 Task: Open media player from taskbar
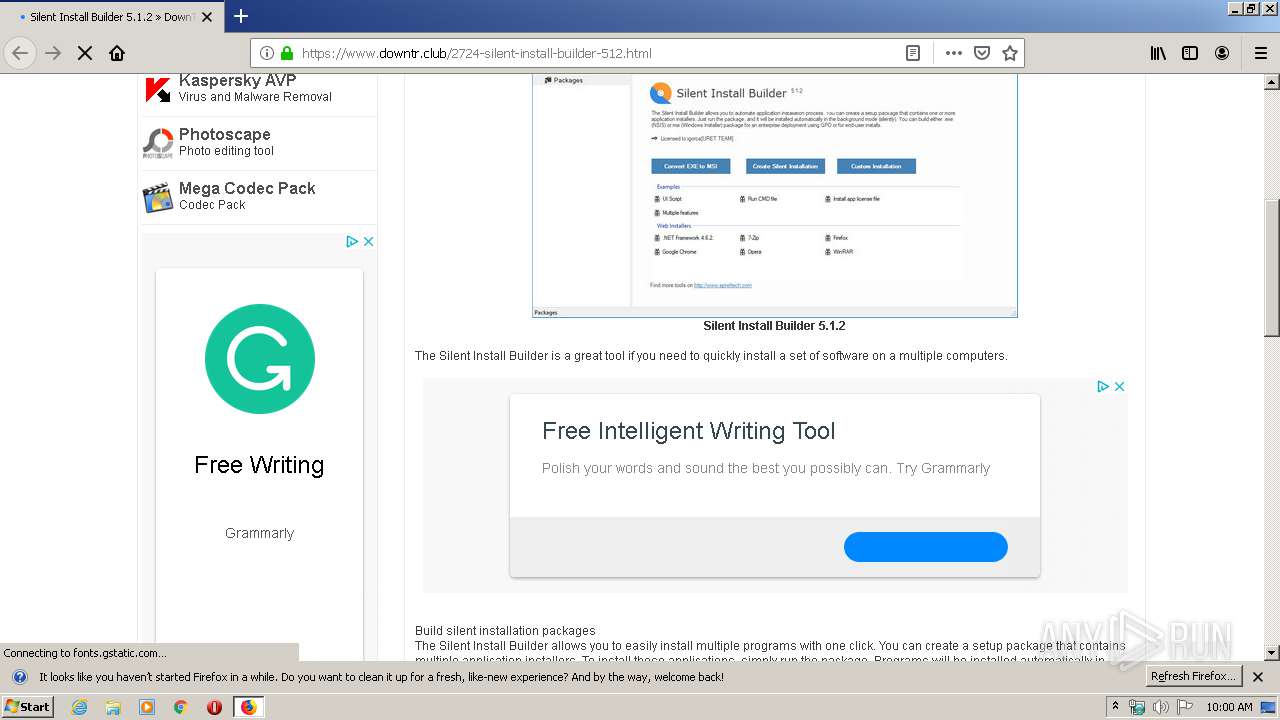point(147,707)
